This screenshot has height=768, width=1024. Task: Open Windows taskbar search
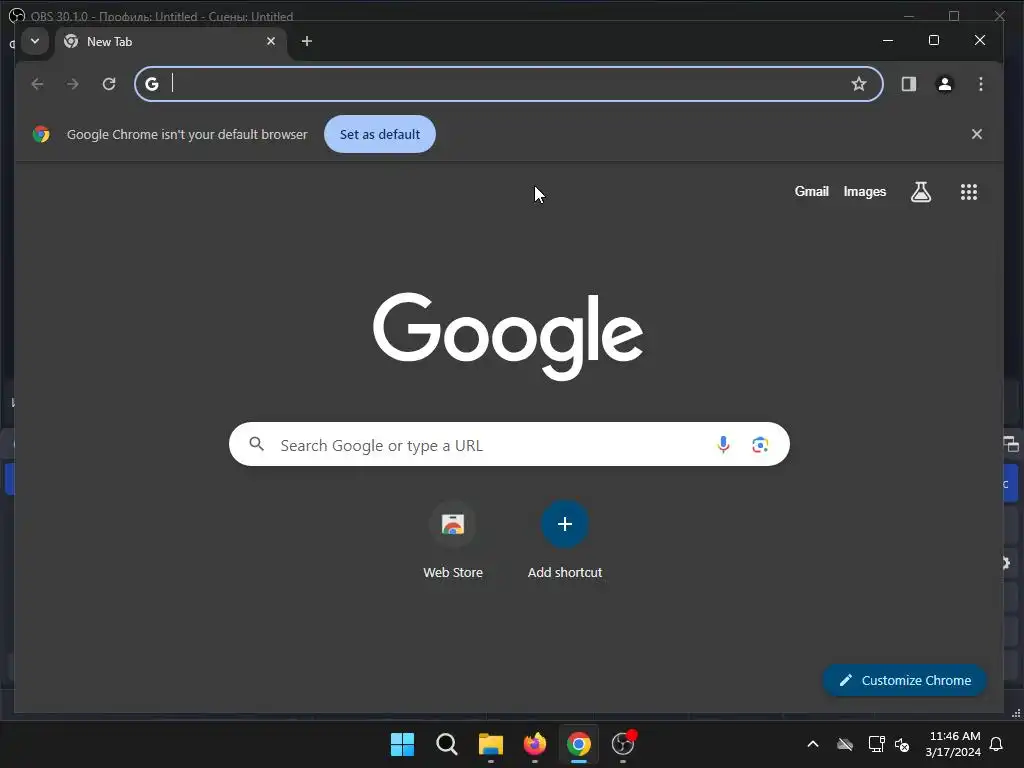[447, 744]
